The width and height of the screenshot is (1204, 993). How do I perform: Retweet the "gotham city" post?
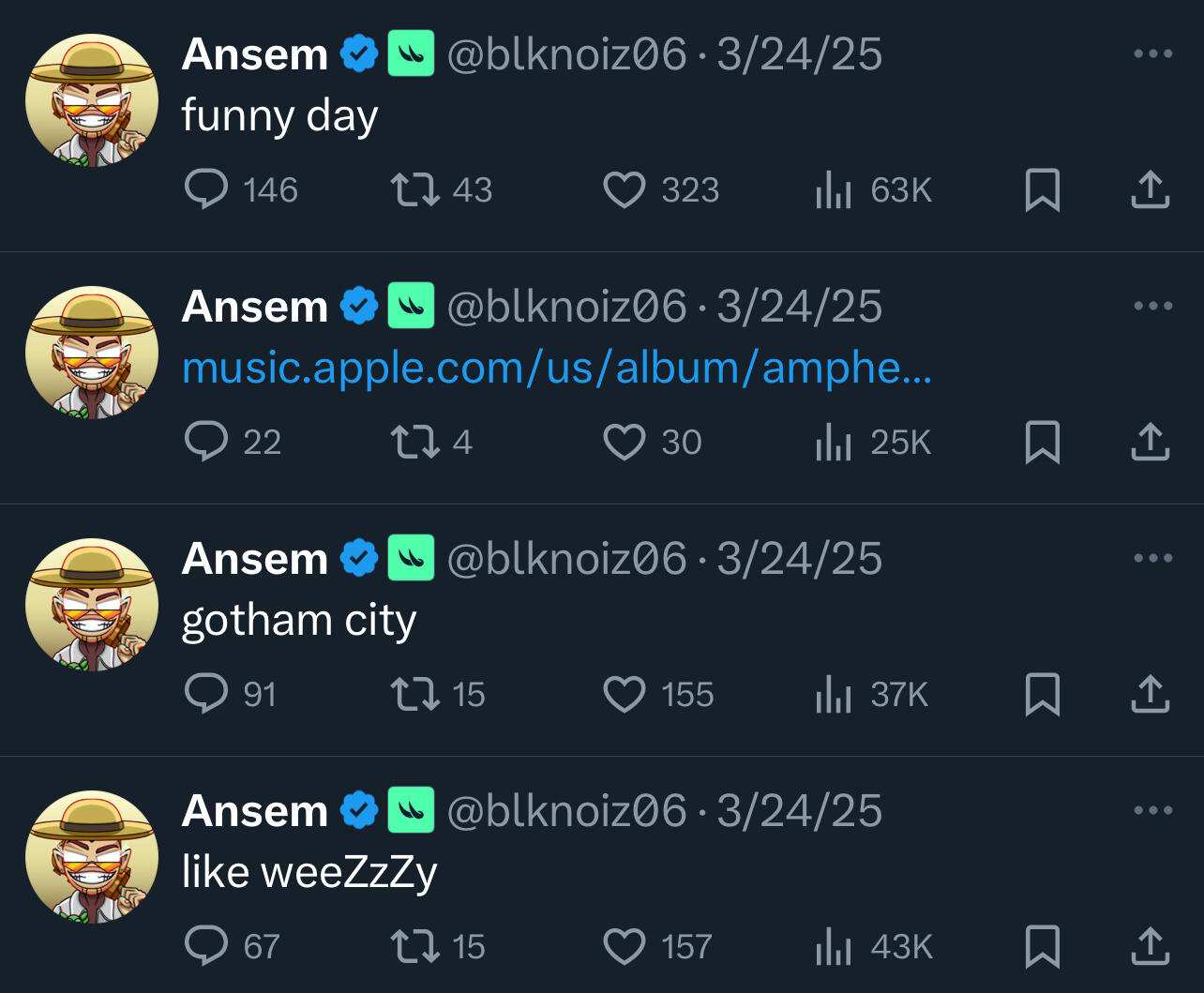[414, 694]
